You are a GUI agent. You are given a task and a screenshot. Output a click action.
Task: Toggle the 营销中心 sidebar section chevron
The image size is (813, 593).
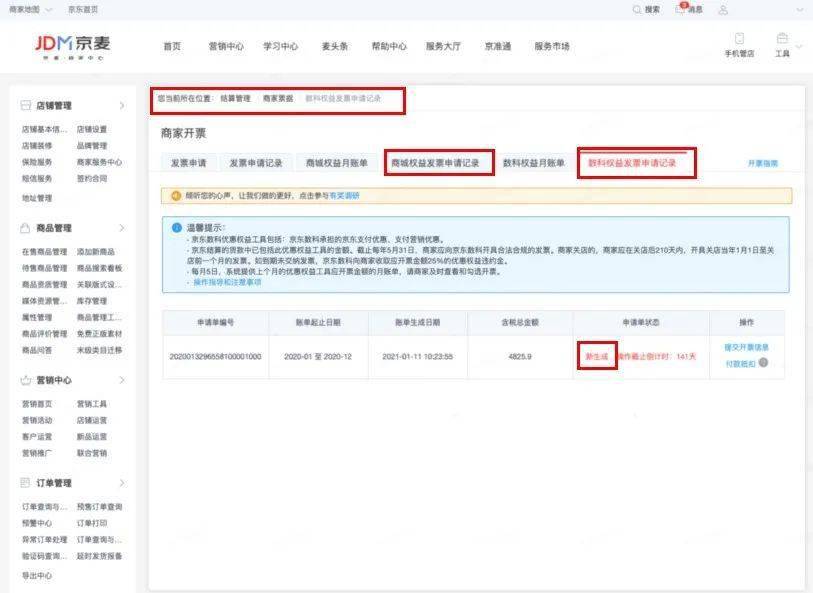point(122,380)
